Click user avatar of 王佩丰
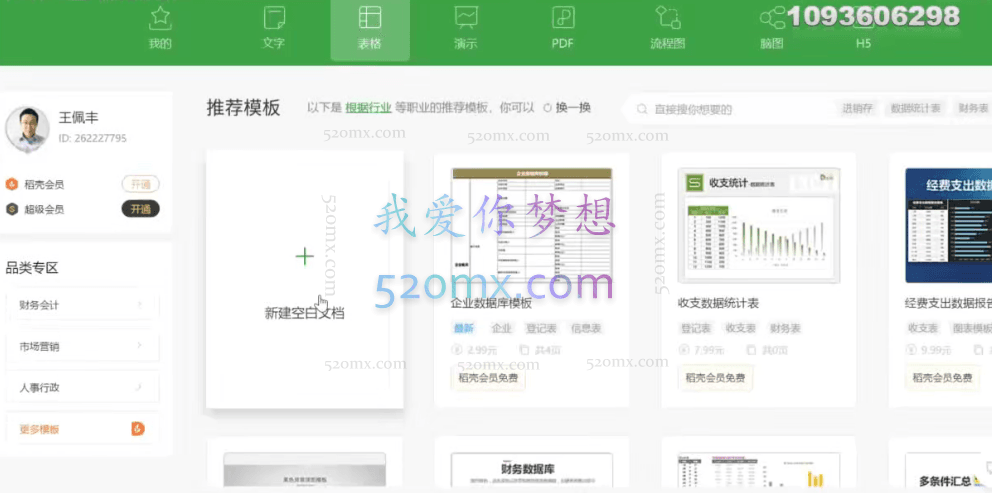The width and height of the screenshot is (992, 493). click(27, 129)
